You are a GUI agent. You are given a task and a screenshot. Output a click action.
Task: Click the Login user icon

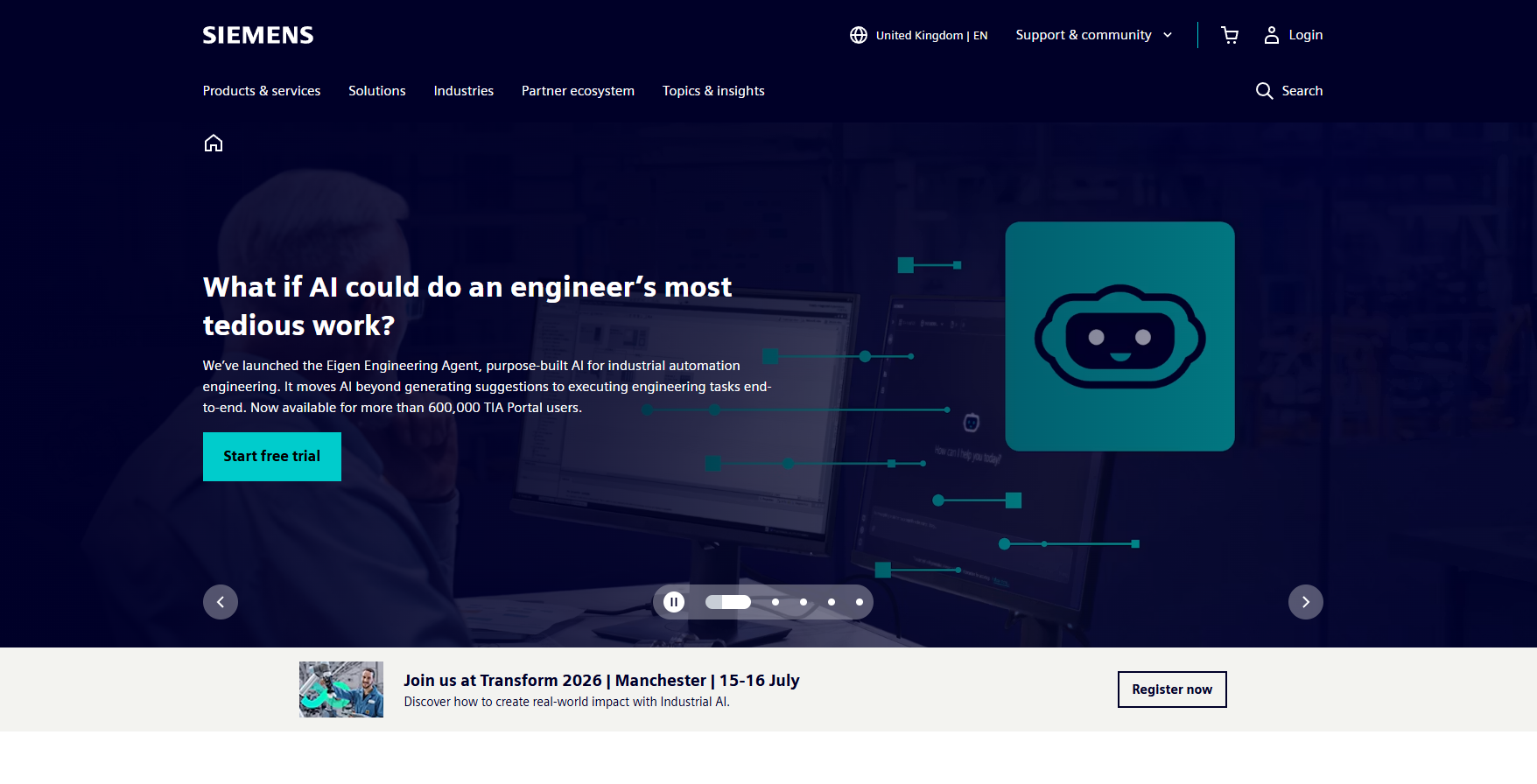coord(1272,35)
